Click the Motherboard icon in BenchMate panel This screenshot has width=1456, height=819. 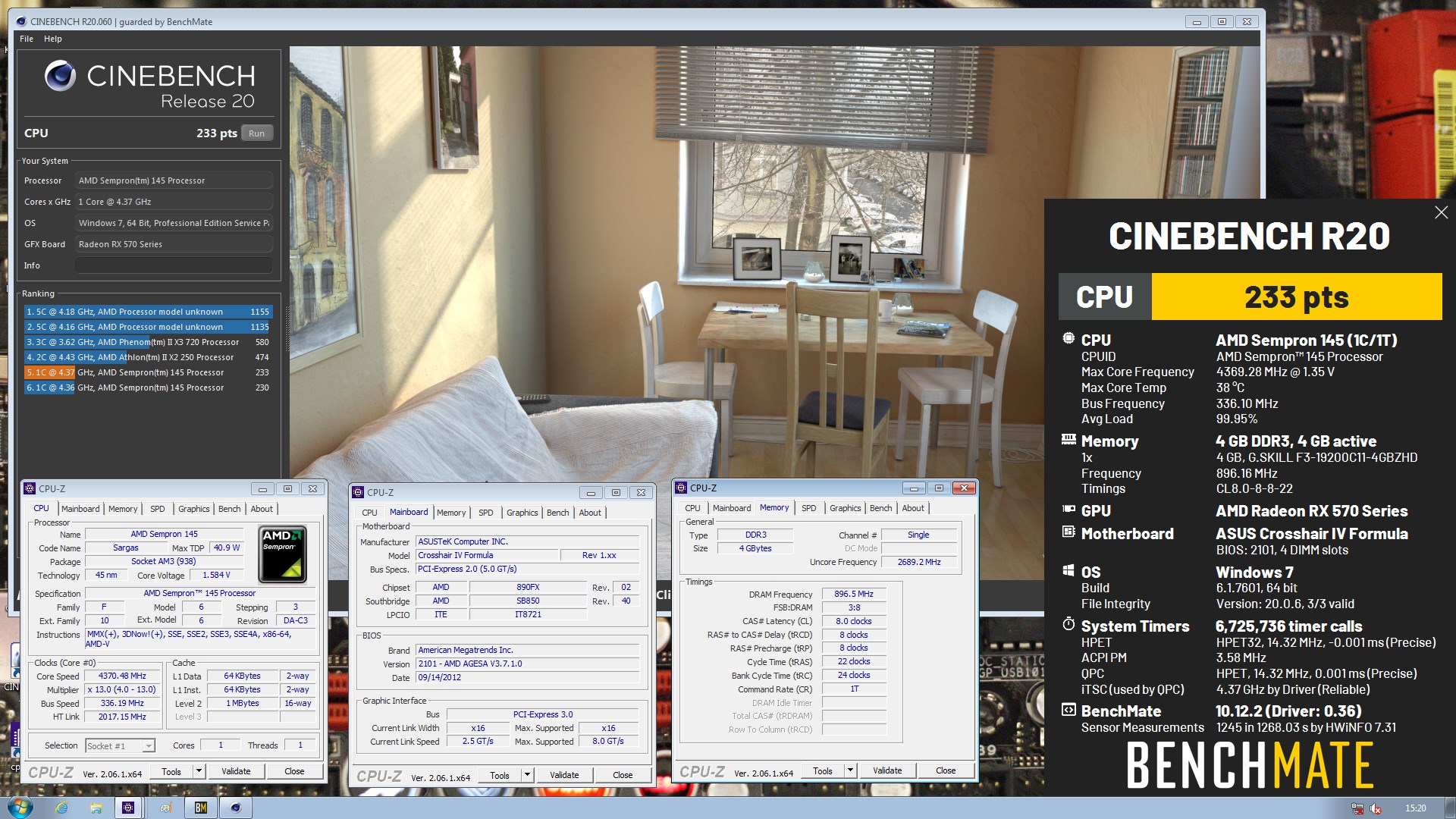[x=1068, y=532]
